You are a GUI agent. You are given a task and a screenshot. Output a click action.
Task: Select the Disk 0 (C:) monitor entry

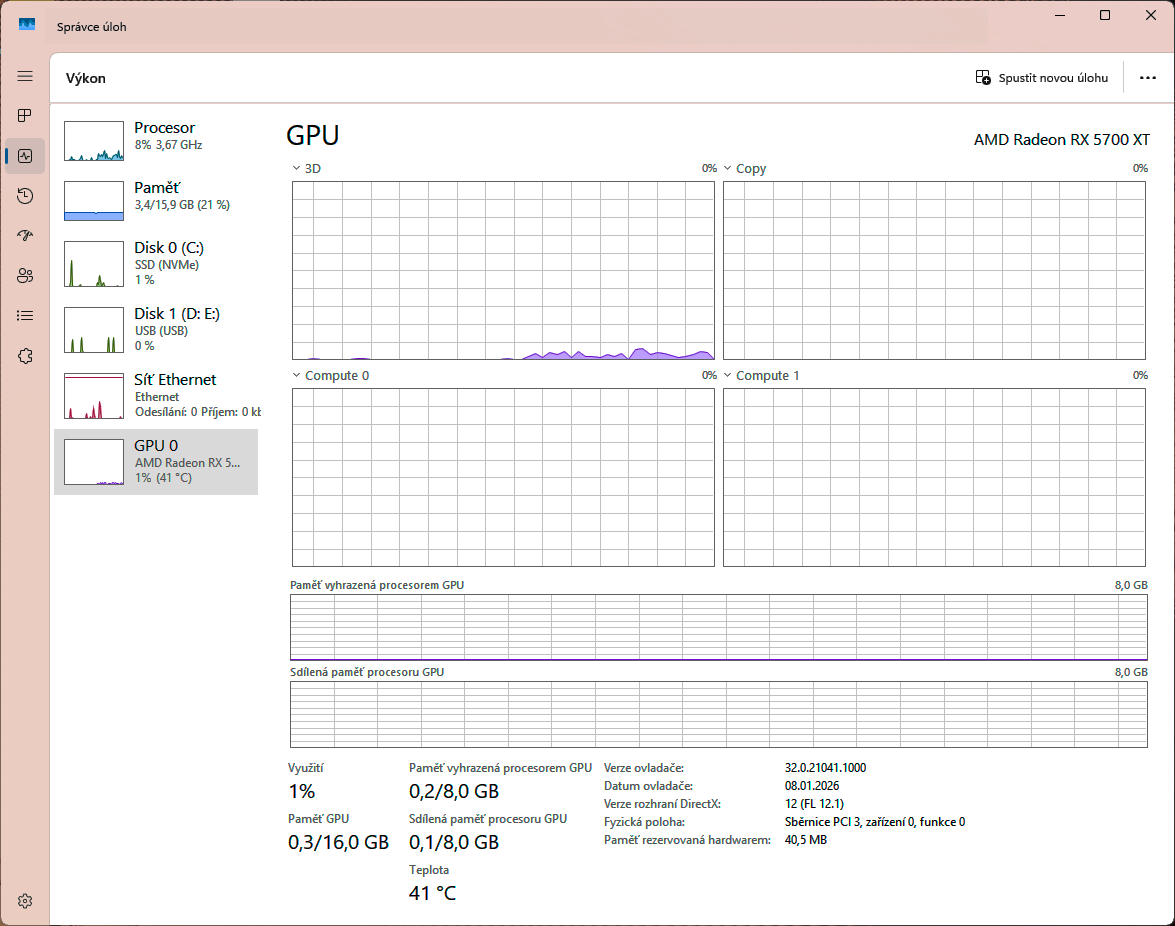155,263
